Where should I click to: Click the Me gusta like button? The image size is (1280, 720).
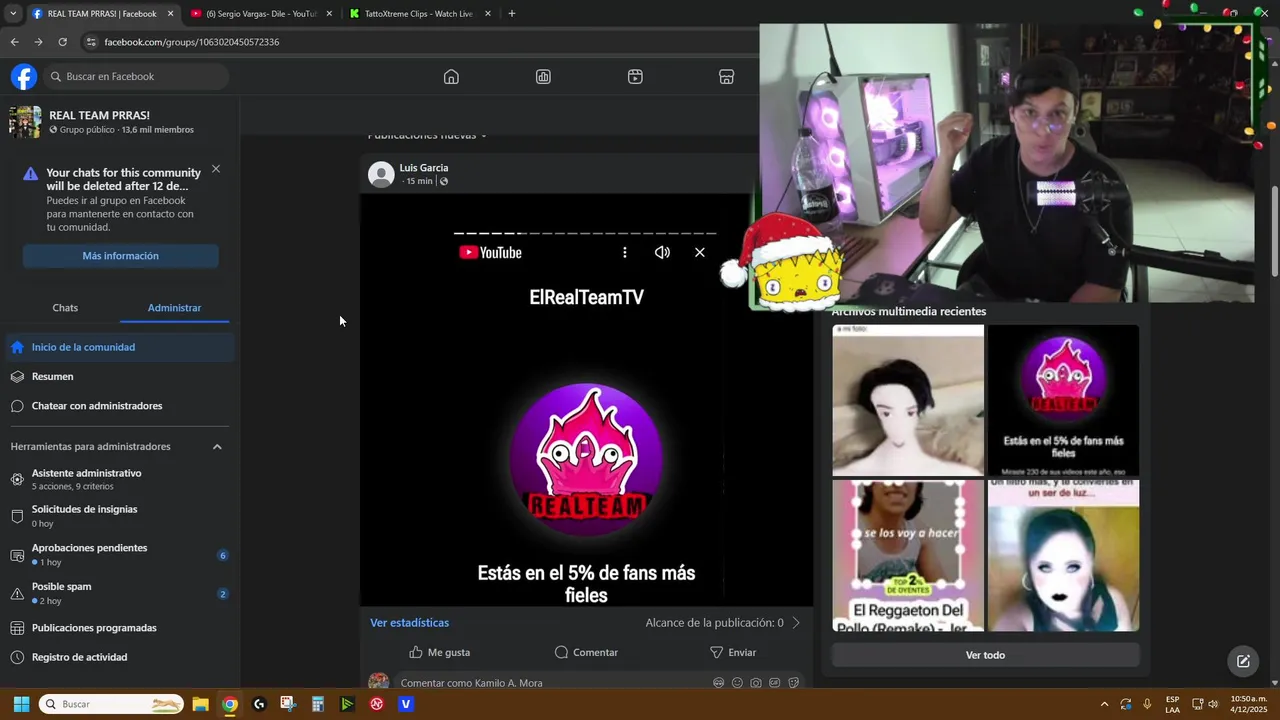[x=439, y=652]
